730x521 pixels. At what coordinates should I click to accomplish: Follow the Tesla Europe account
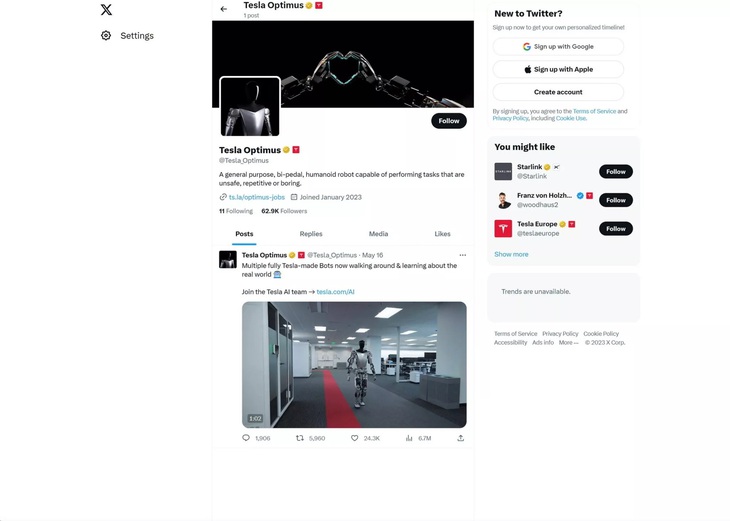[x=615, y=229]
